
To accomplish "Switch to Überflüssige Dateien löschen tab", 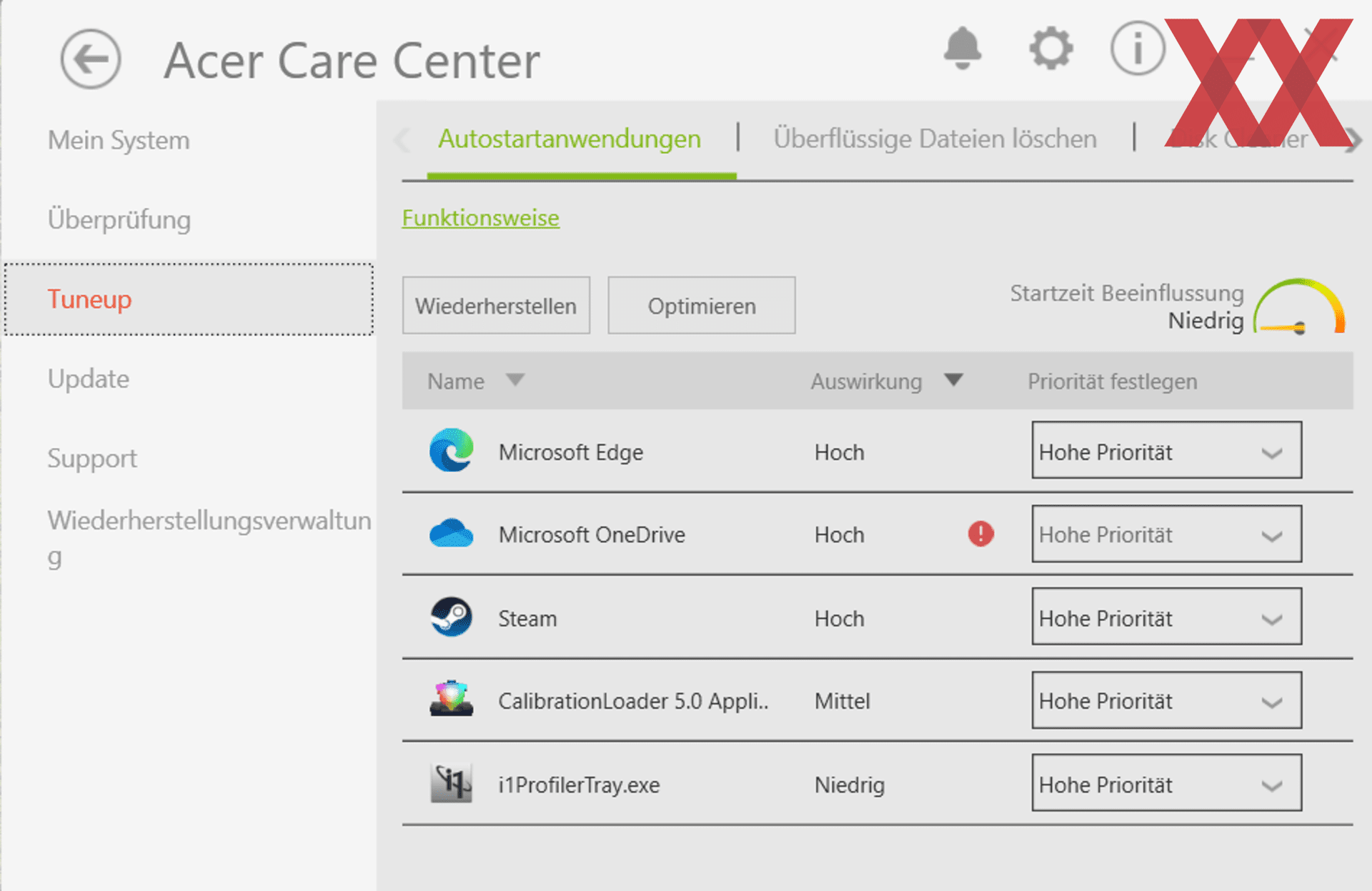I will [935, 139].
